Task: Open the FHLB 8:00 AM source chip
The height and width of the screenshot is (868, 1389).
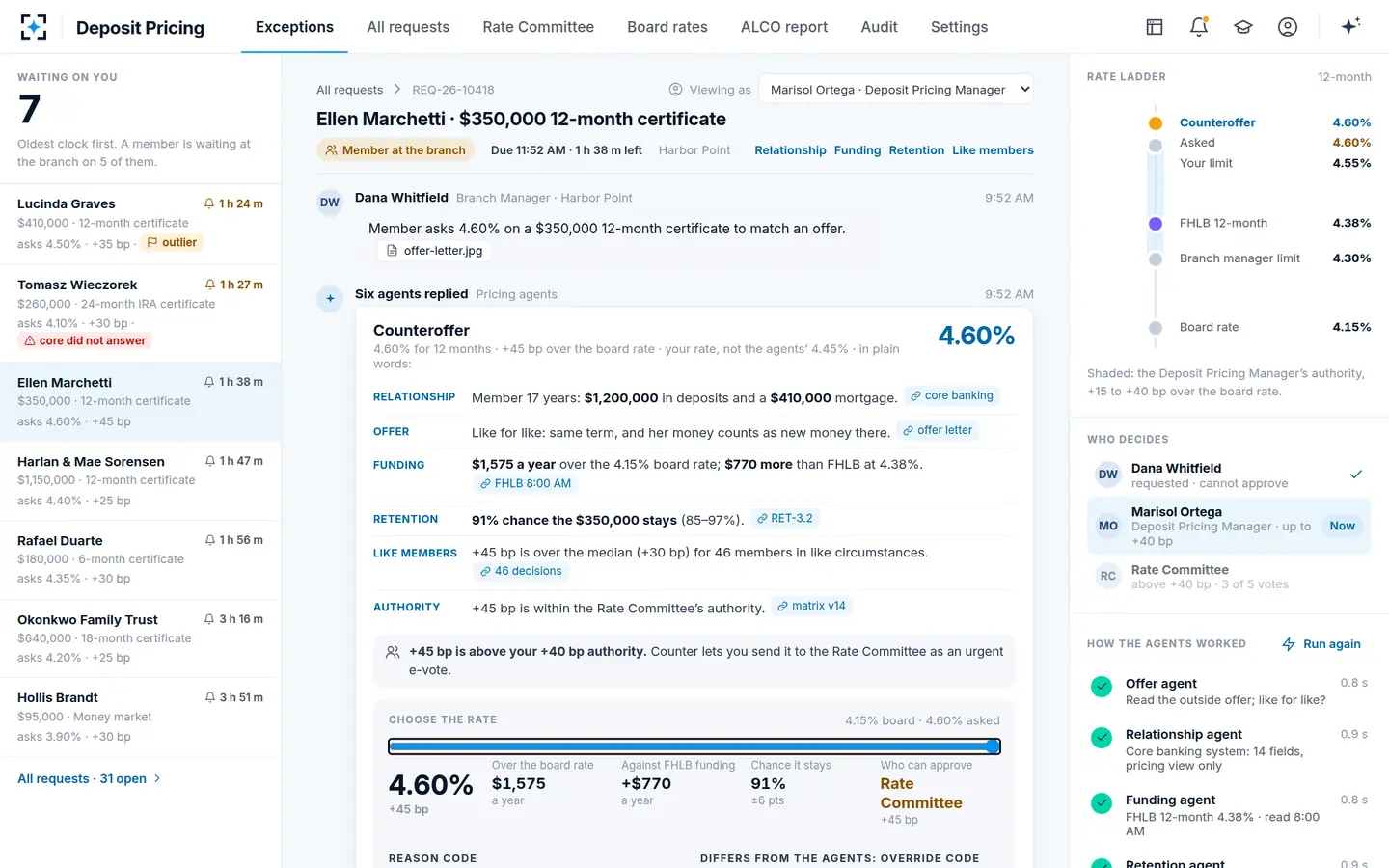Action: 526,484
